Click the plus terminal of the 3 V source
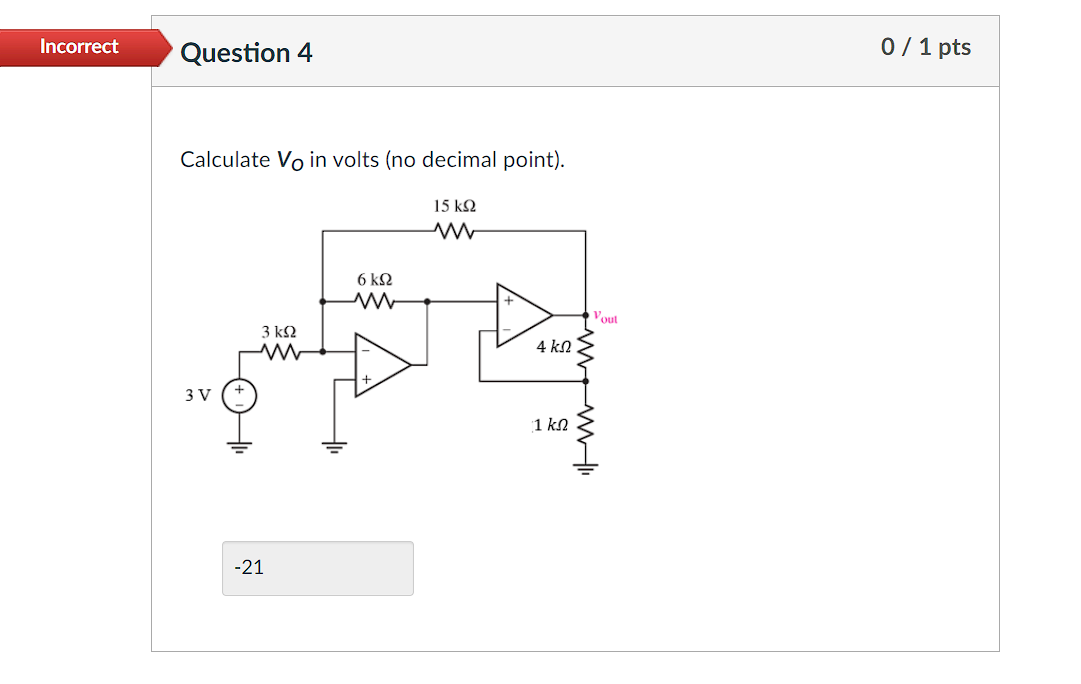 click(238, 388)
